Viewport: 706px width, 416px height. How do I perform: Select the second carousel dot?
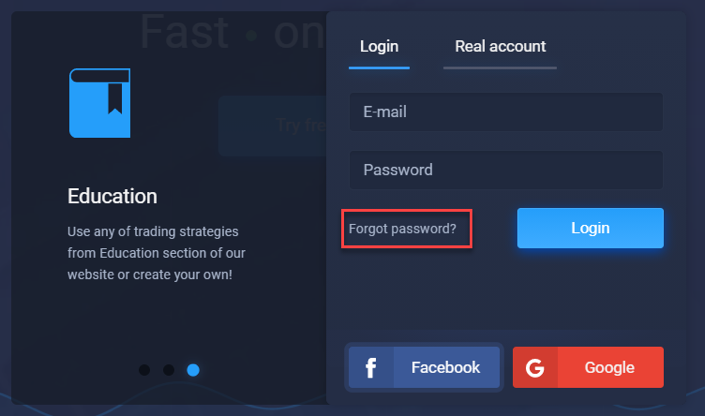(x=168, y=370)
